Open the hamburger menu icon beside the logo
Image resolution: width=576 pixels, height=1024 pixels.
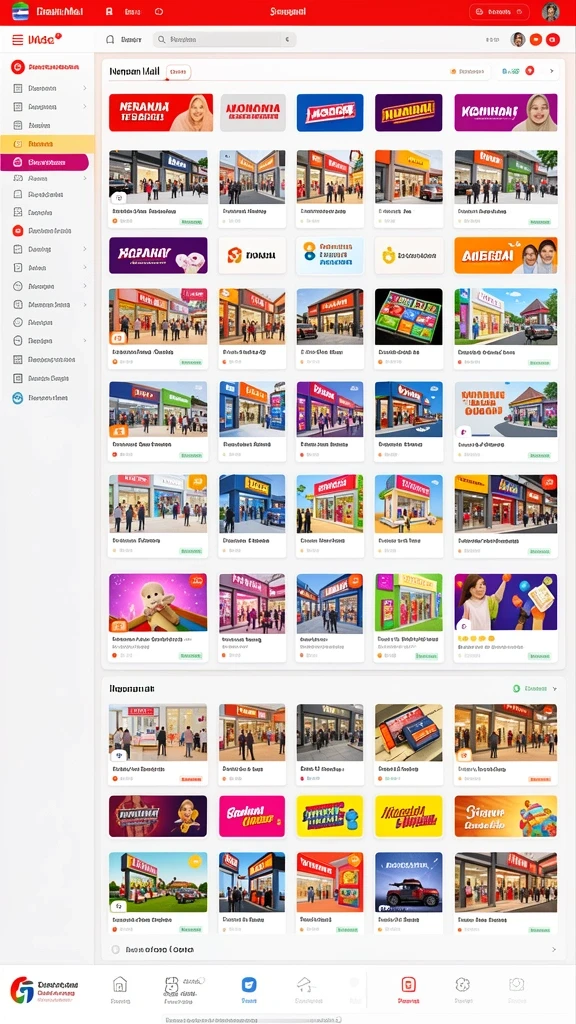pos(18,40)
